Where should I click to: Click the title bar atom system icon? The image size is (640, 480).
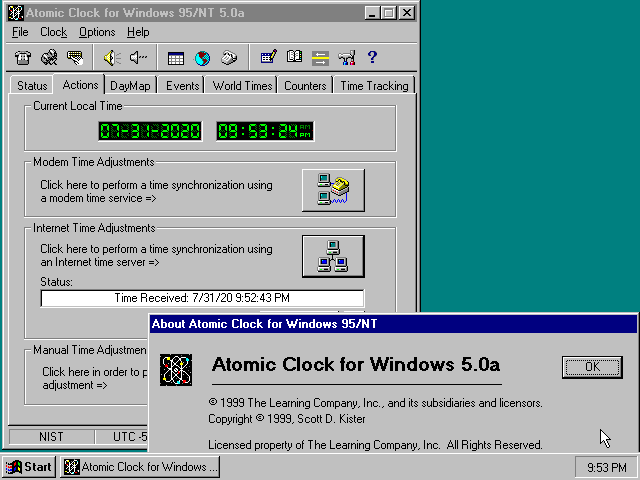[16, 13]
